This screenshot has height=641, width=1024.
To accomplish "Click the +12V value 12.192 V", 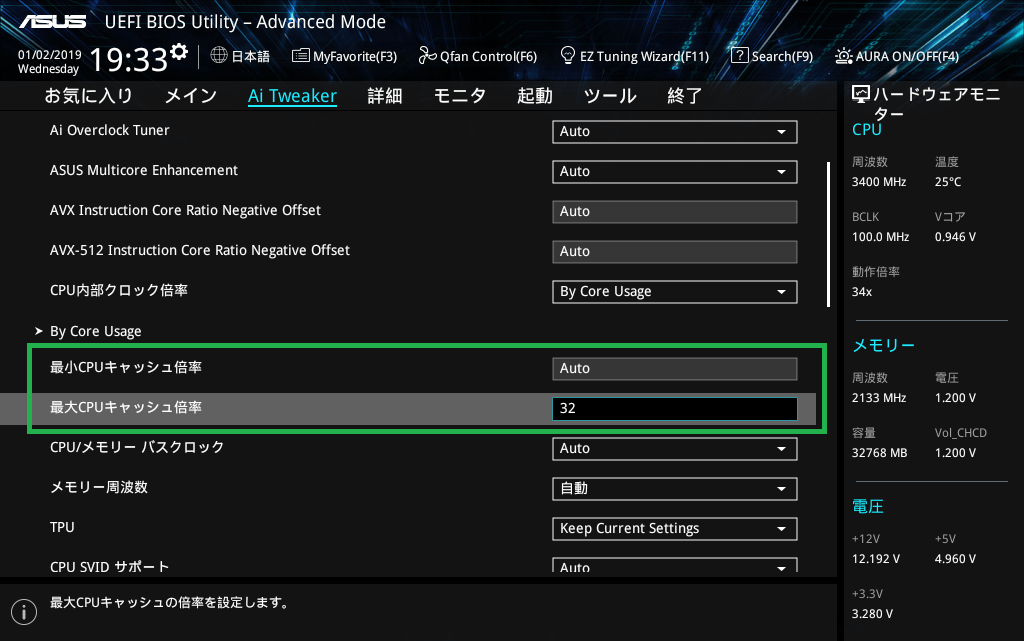I will coord(876,559).
